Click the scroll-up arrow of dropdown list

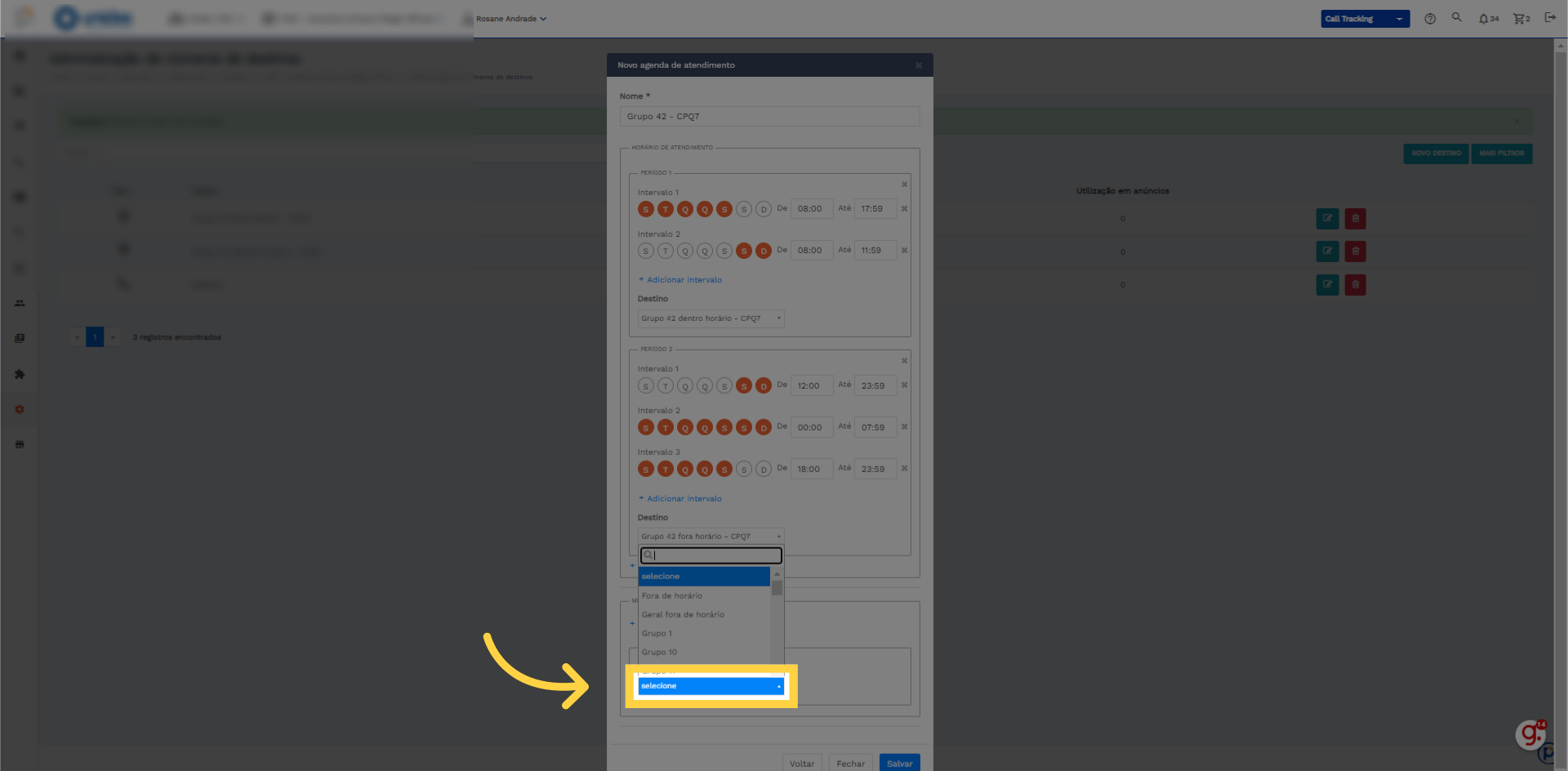point(777,574)
